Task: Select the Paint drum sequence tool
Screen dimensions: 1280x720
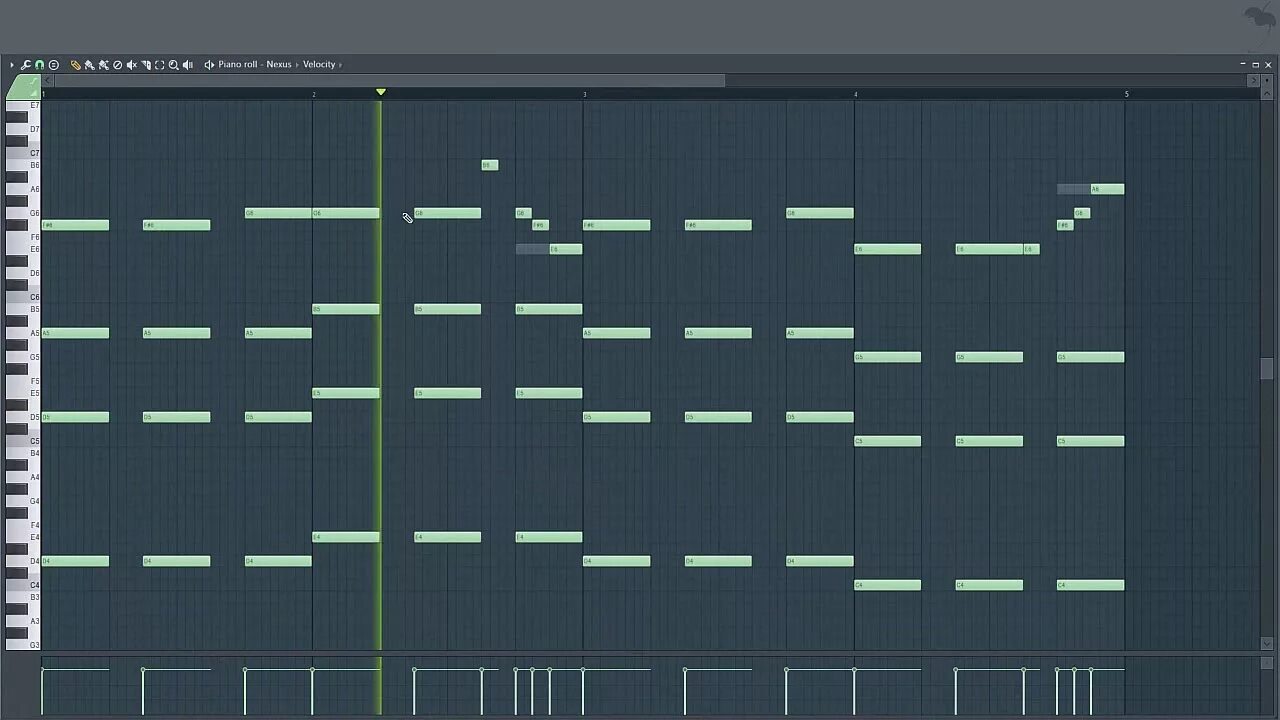Action: pos(103,65)
